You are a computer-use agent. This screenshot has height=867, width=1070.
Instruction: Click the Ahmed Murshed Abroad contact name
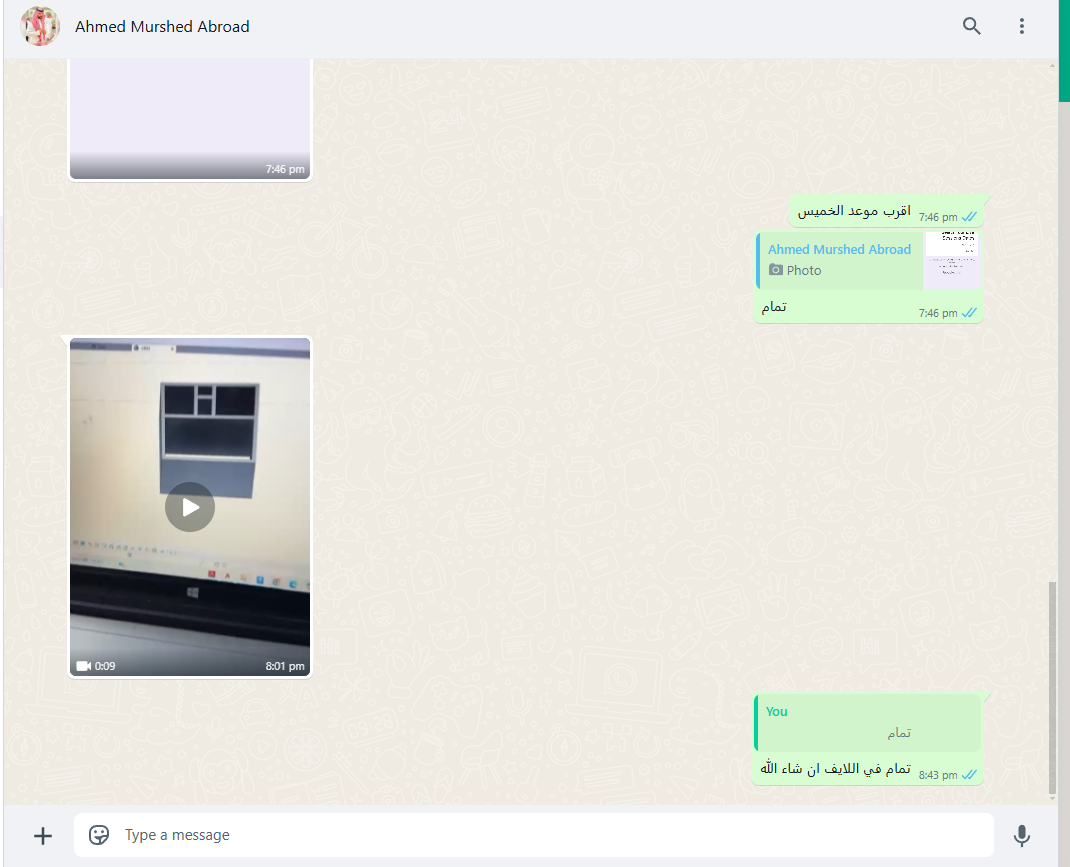click(x=162, y=27)
